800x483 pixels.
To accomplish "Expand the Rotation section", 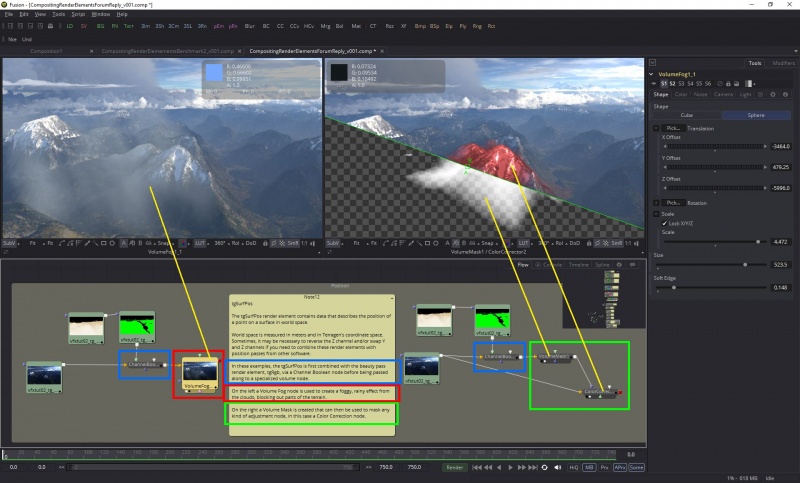I will pos(656,203).
